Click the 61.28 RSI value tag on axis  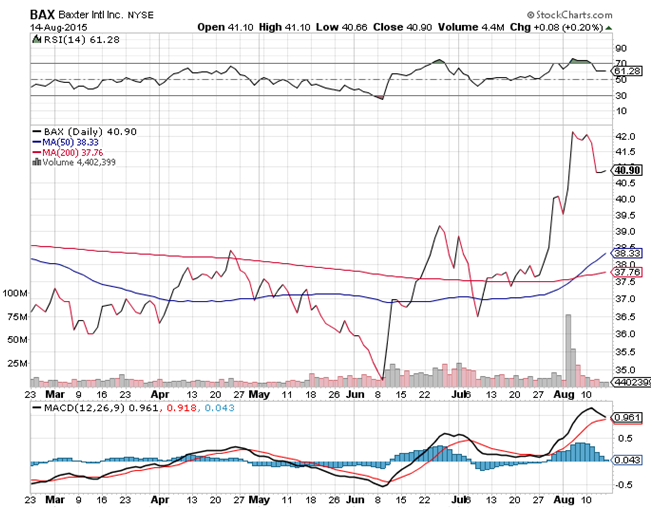click(628, 71)
